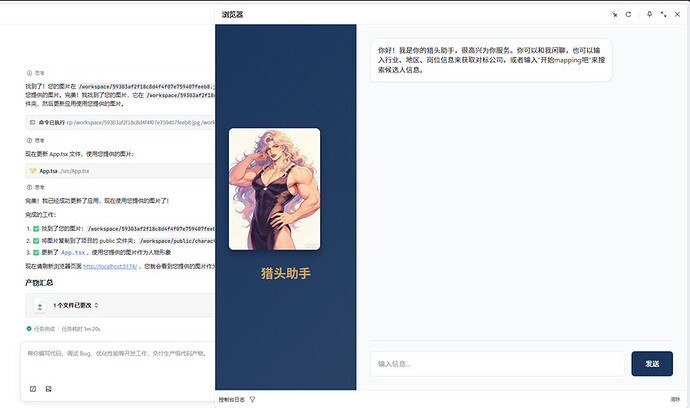The width and height of the screenshot is (690, 408).
Task: Click the App.tsx file icon
Action: (x=32, y=171)
